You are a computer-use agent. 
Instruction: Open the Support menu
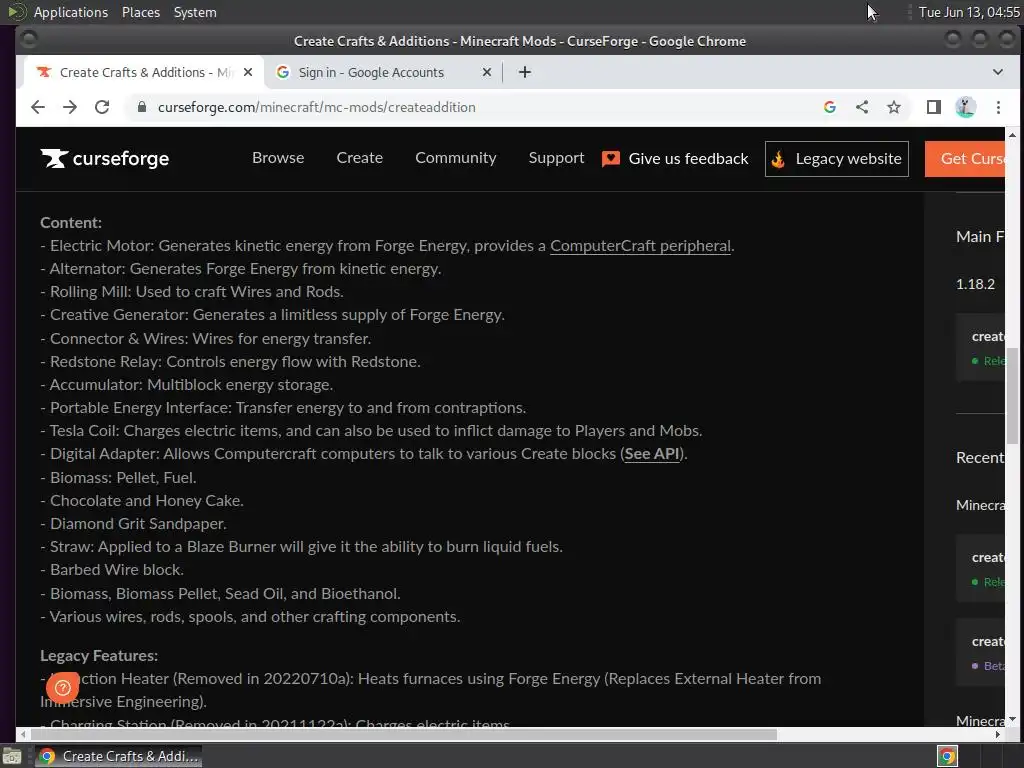[556, 158]
